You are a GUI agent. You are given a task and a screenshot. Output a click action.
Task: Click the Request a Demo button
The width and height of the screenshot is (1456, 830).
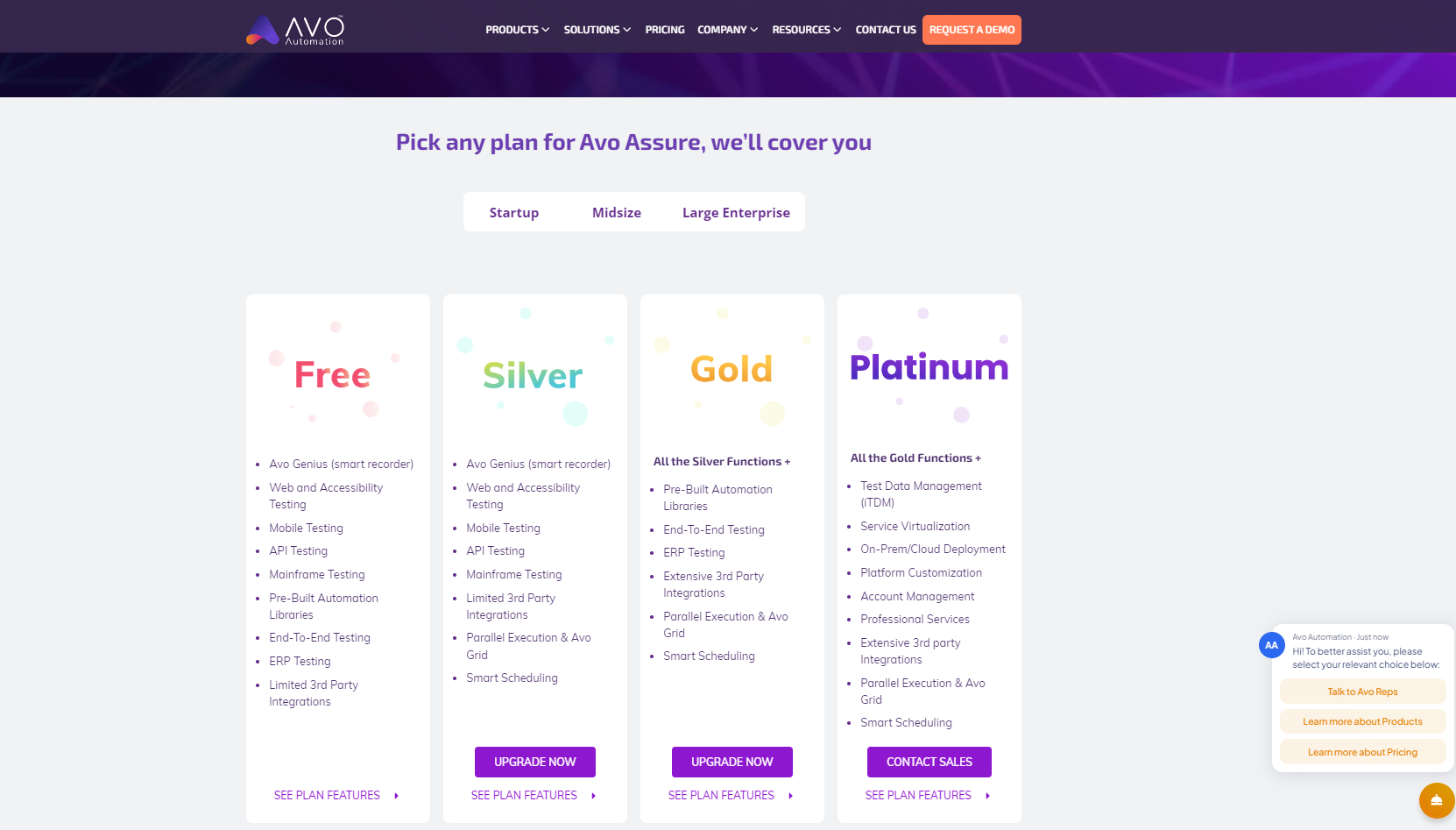click(x=972, y=30)
